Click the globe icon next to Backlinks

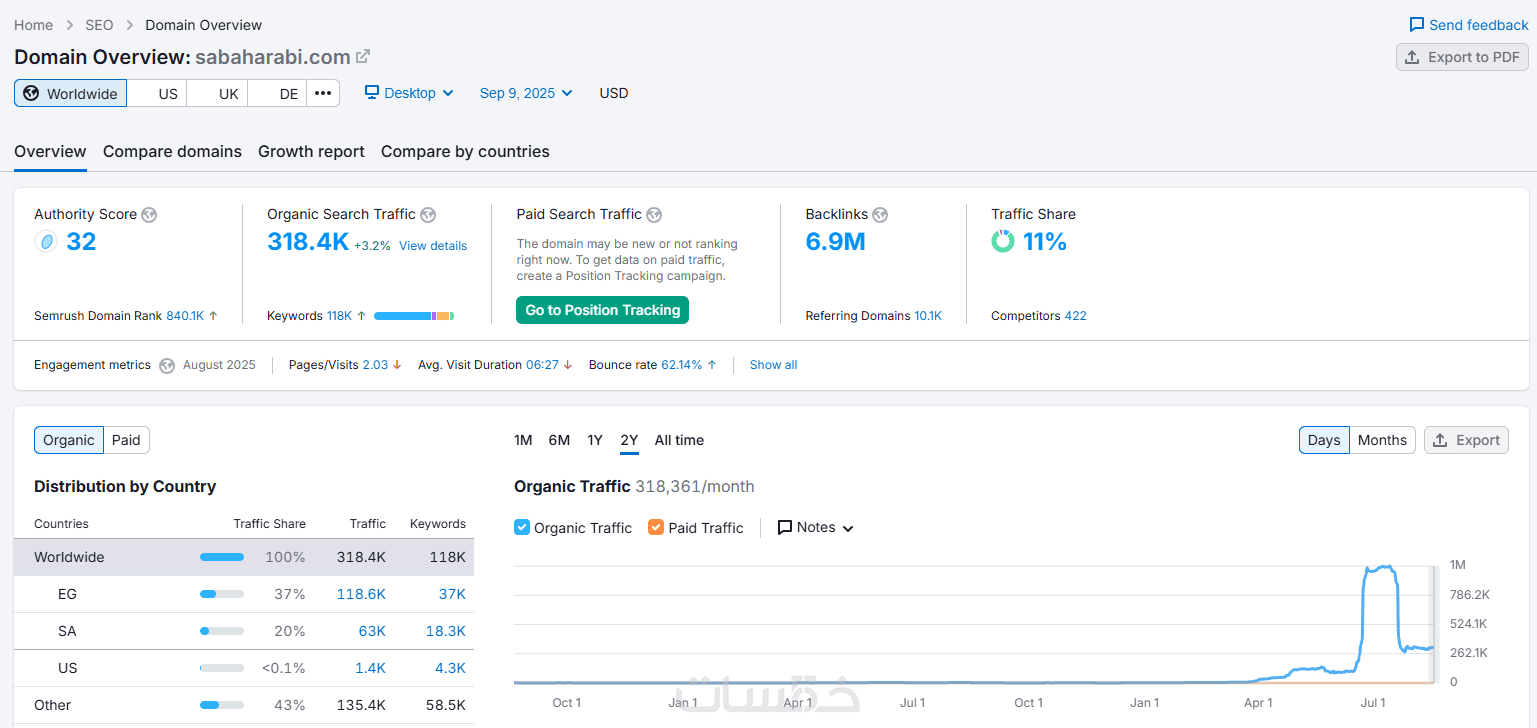[880, 214]
